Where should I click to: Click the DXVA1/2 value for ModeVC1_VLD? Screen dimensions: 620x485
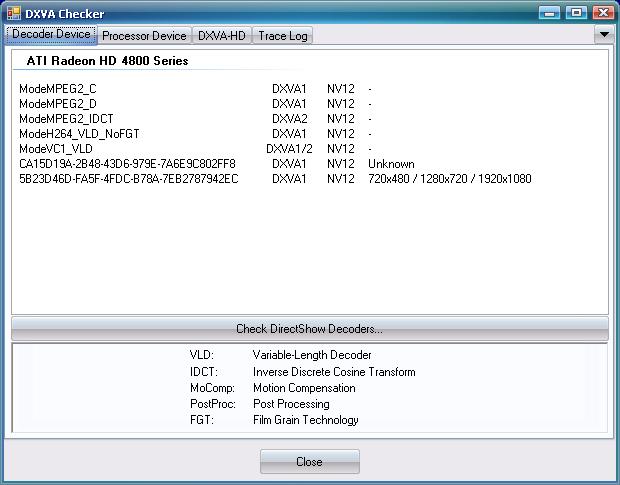289,149
